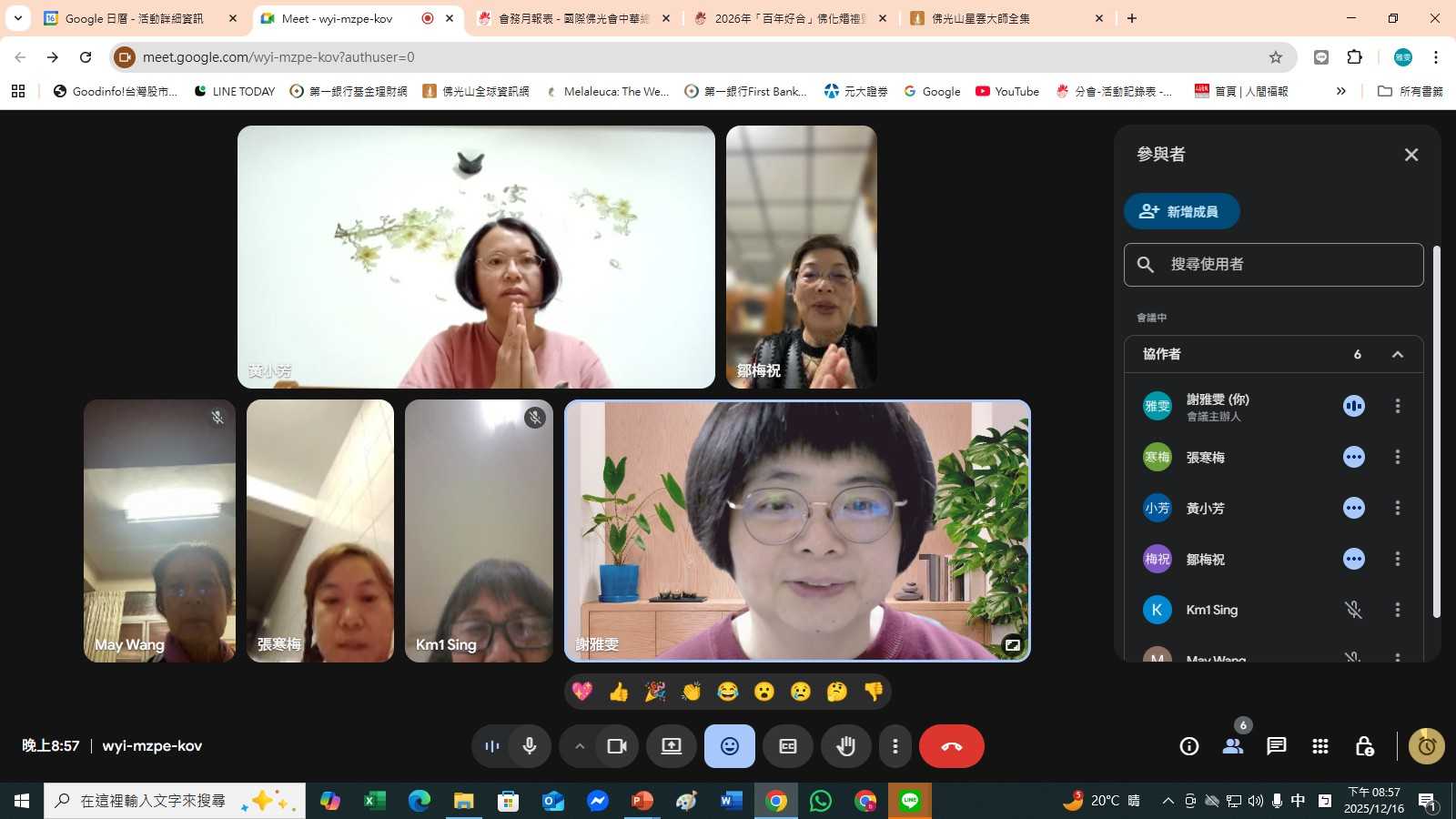Open more options for 張寒梅

pyautogui.click(x=1397, y=457)
